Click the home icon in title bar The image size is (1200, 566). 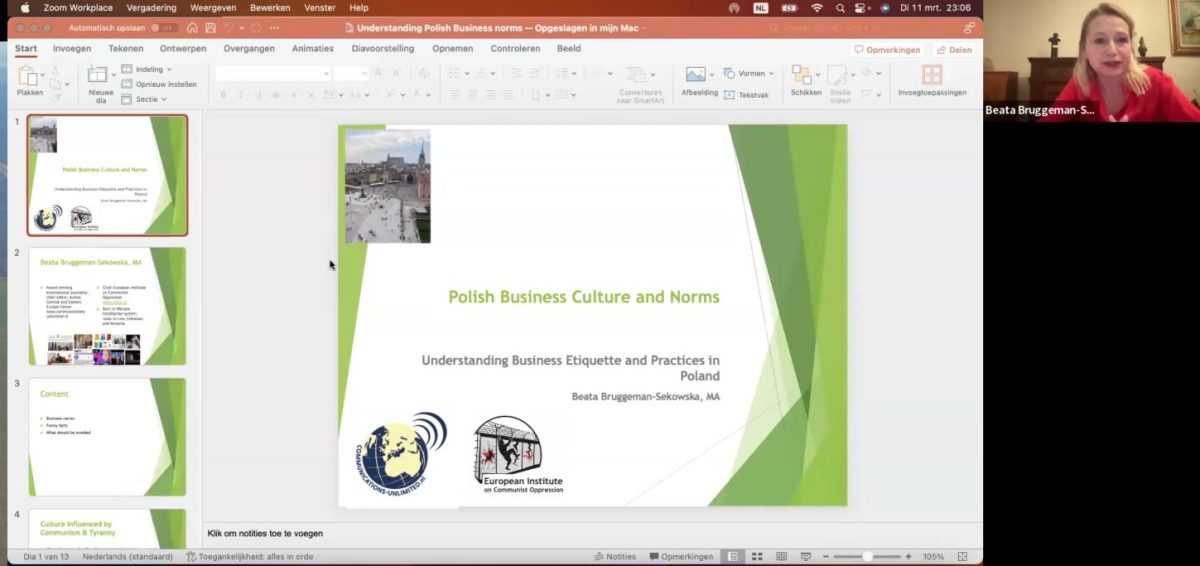(192, 28)
